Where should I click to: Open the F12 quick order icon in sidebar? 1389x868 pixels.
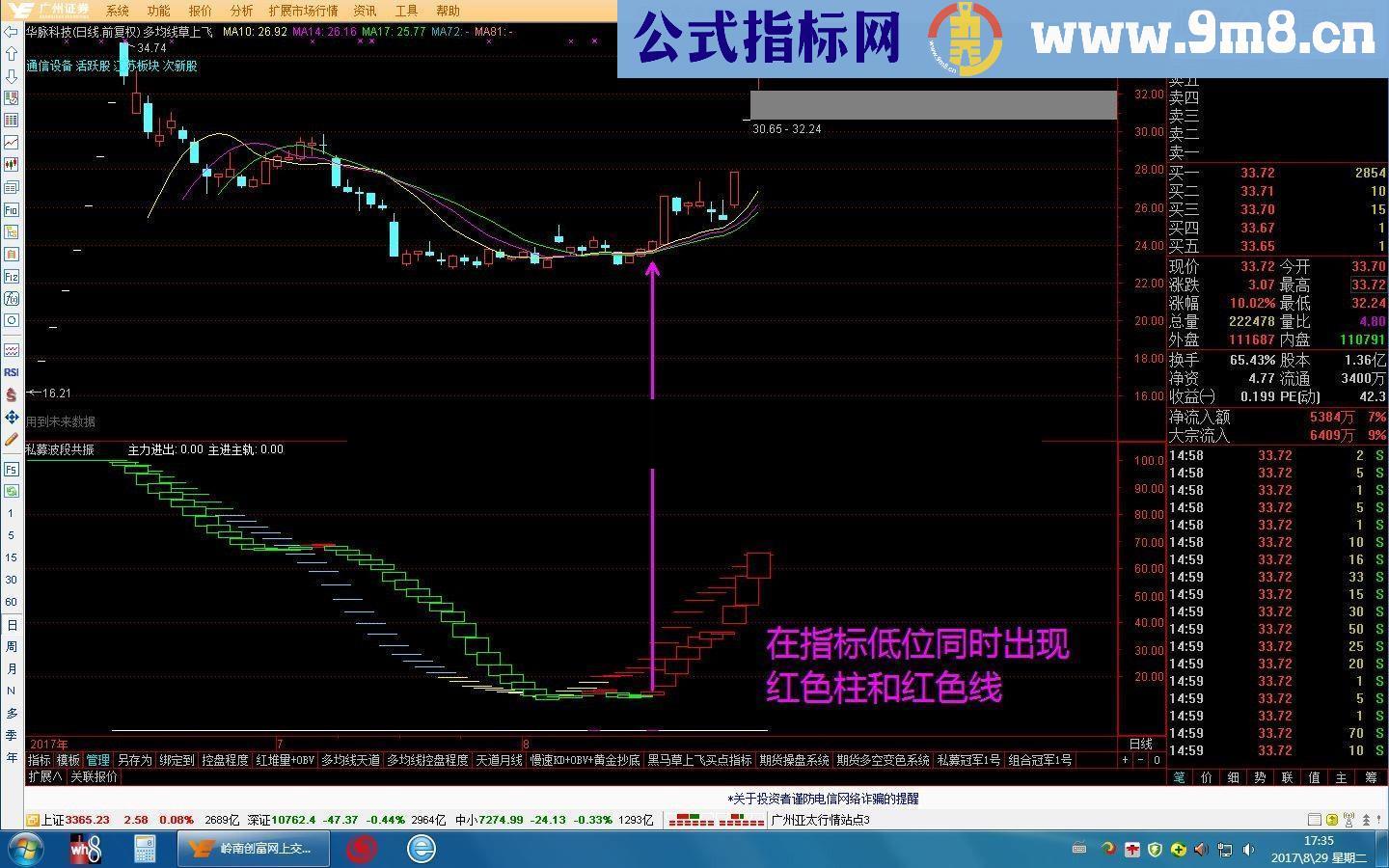coord(11,276)
